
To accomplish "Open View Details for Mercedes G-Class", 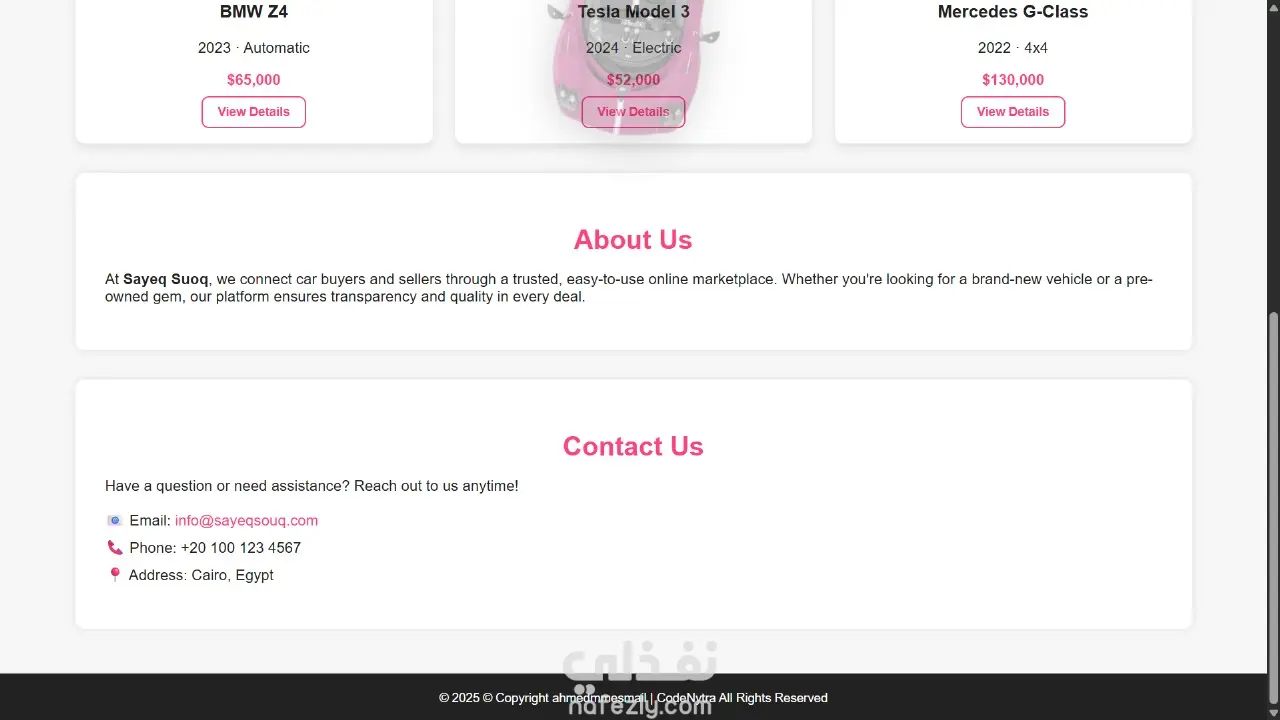I will (x=1013, y=112).
